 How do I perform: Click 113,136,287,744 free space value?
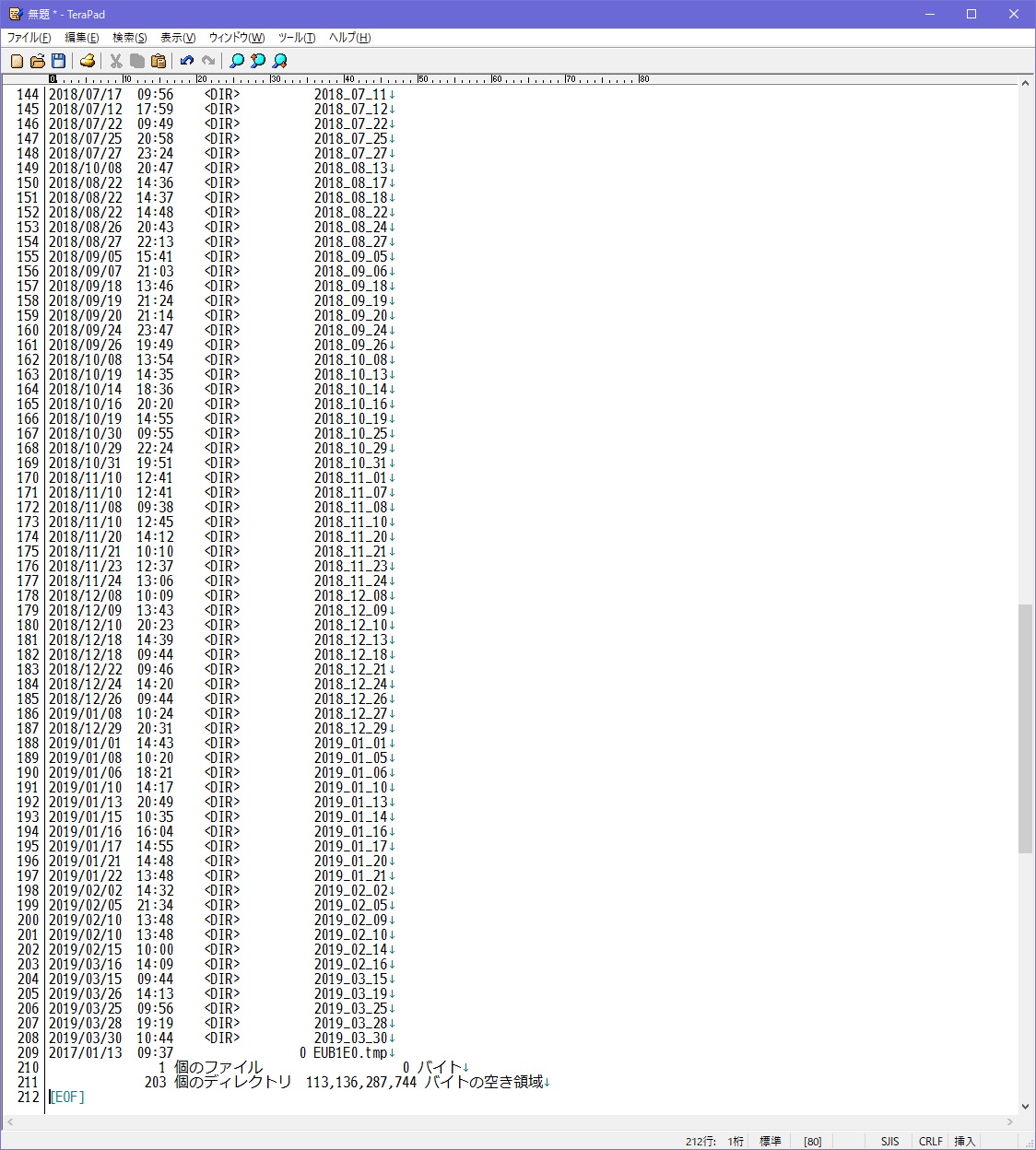click(x=361, y=1082)
